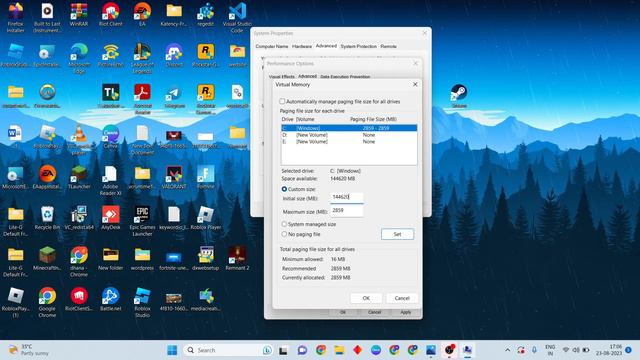Open Telegram desktop shortcut
Image resolution: width=640 pixels, height=360 pixels.
(174, 97)
